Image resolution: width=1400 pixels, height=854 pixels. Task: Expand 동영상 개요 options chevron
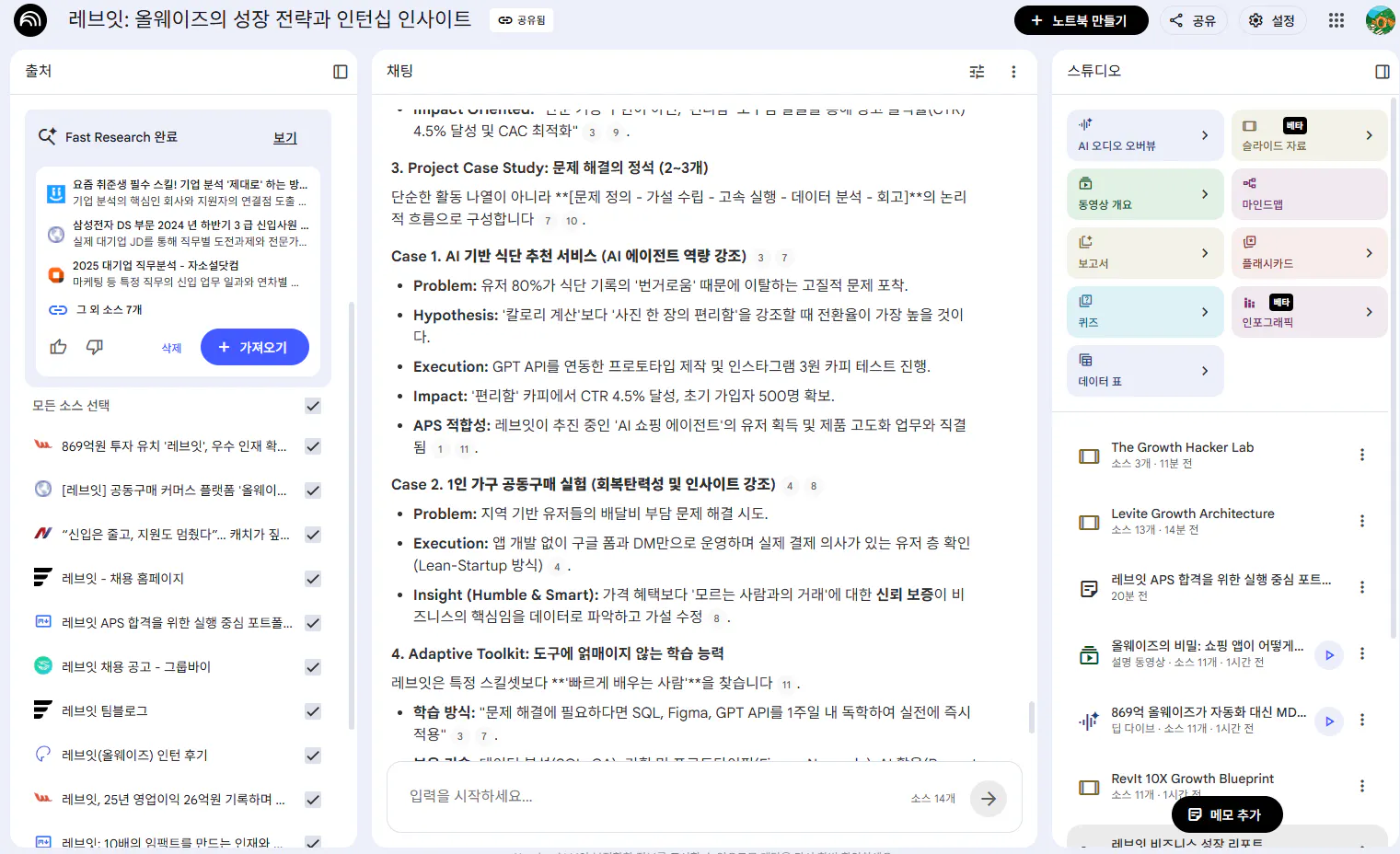[1205, 194]
